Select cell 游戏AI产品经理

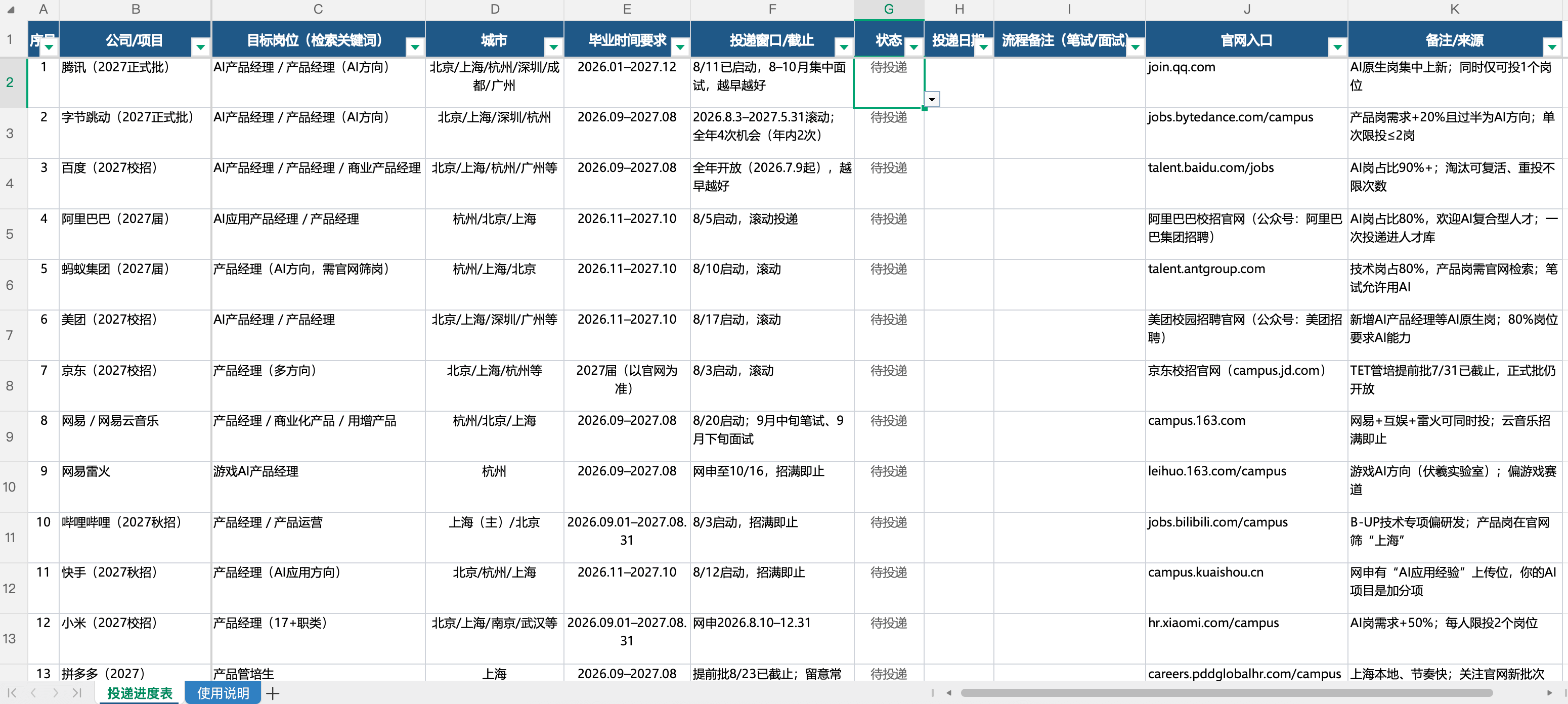(x=318, y=487)
